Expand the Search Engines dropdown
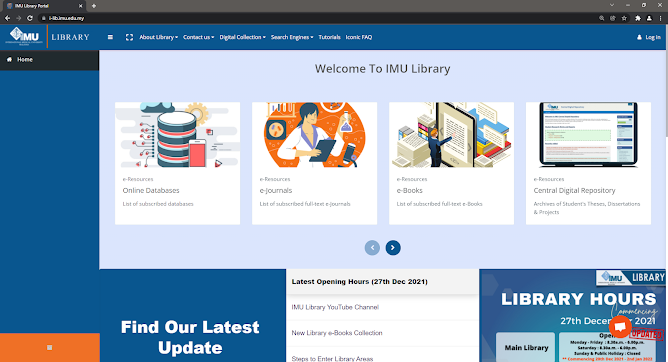This screenshot has width=668, height=362. (x=292, y=37)
